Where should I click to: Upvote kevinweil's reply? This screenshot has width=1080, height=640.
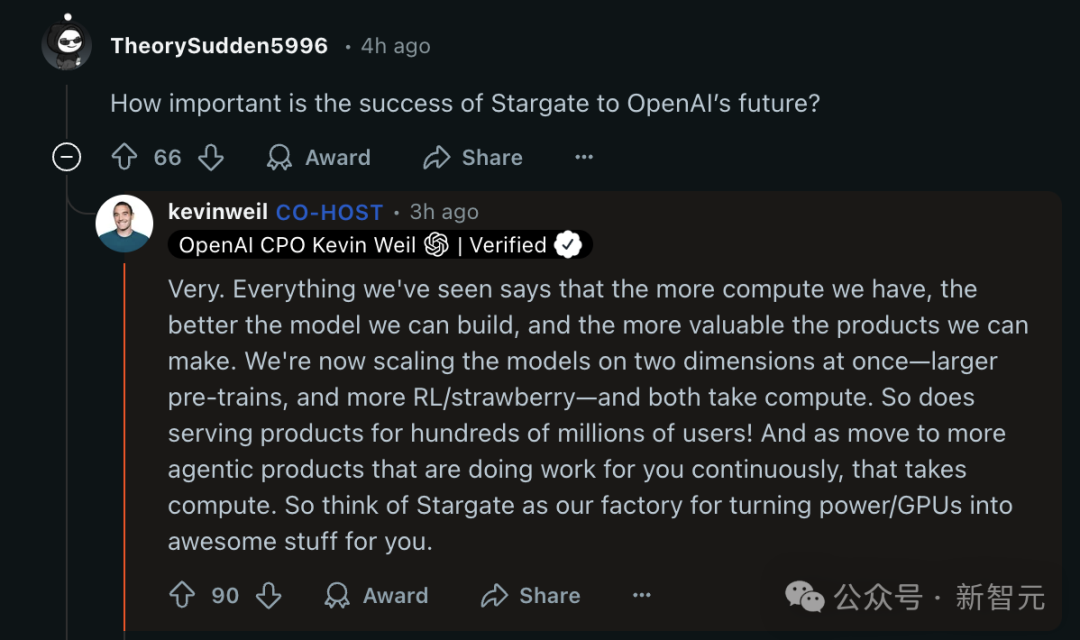[182, 595]
